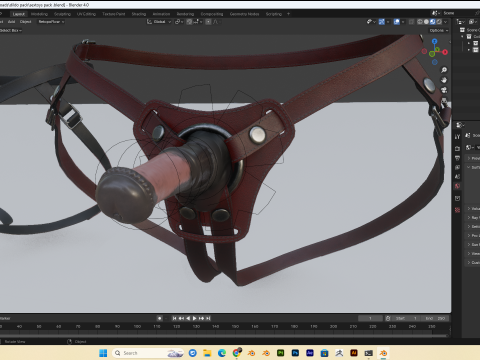Image resolution: width=480 pixels, height=360 pixels.
Task: Toggle viewport gizmos display
Action: [382, 22]
